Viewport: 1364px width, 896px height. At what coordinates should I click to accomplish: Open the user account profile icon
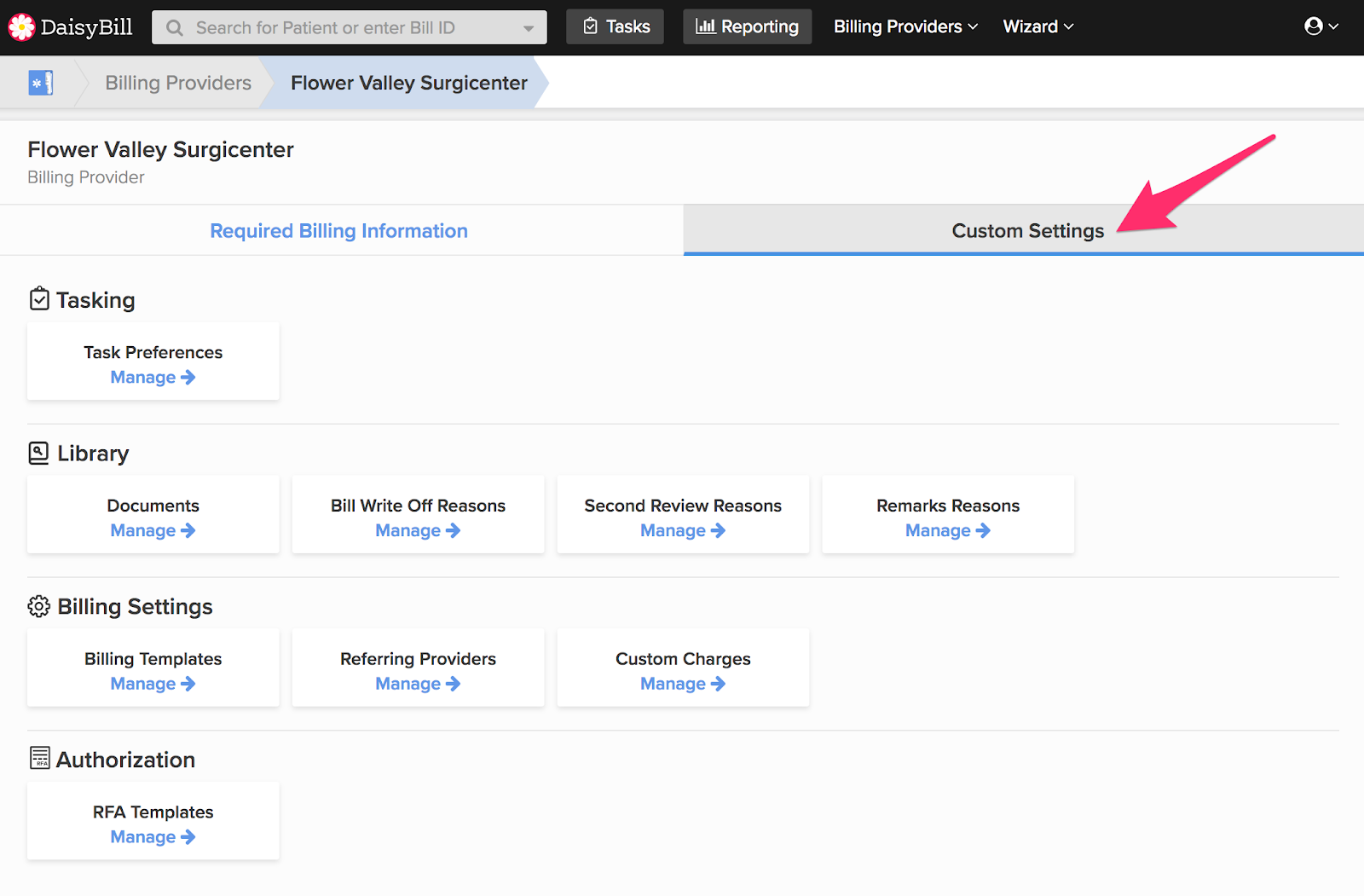tap(1314, 26)
